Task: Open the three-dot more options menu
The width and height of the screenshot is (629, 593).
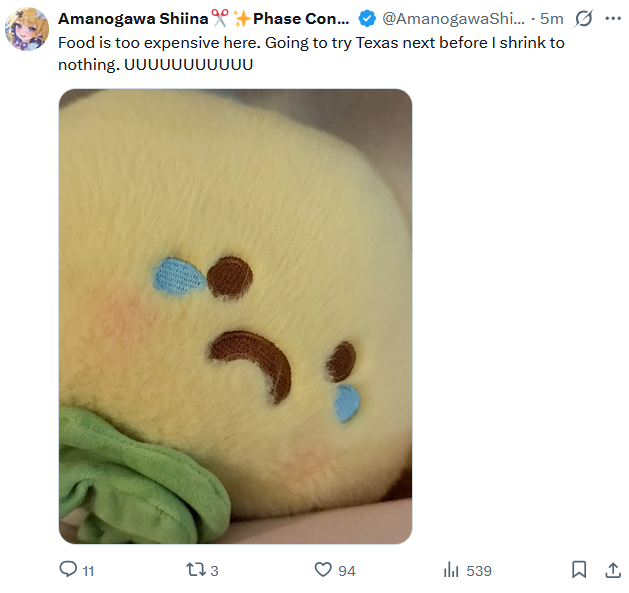Action: coord(613,18)
